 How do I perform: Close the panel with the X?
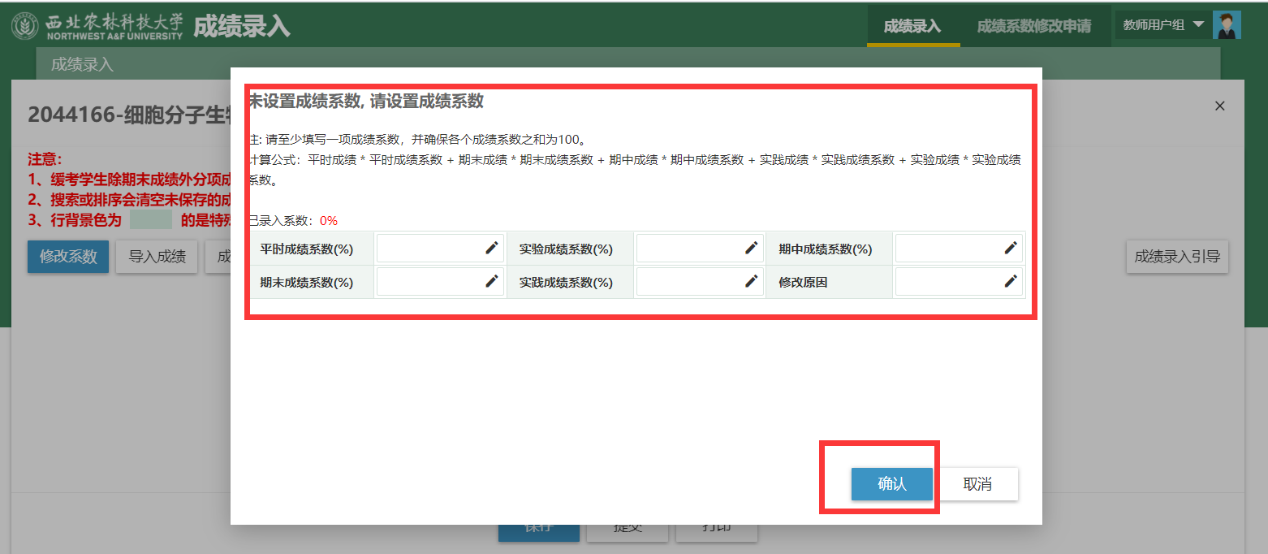[1219, 106]
